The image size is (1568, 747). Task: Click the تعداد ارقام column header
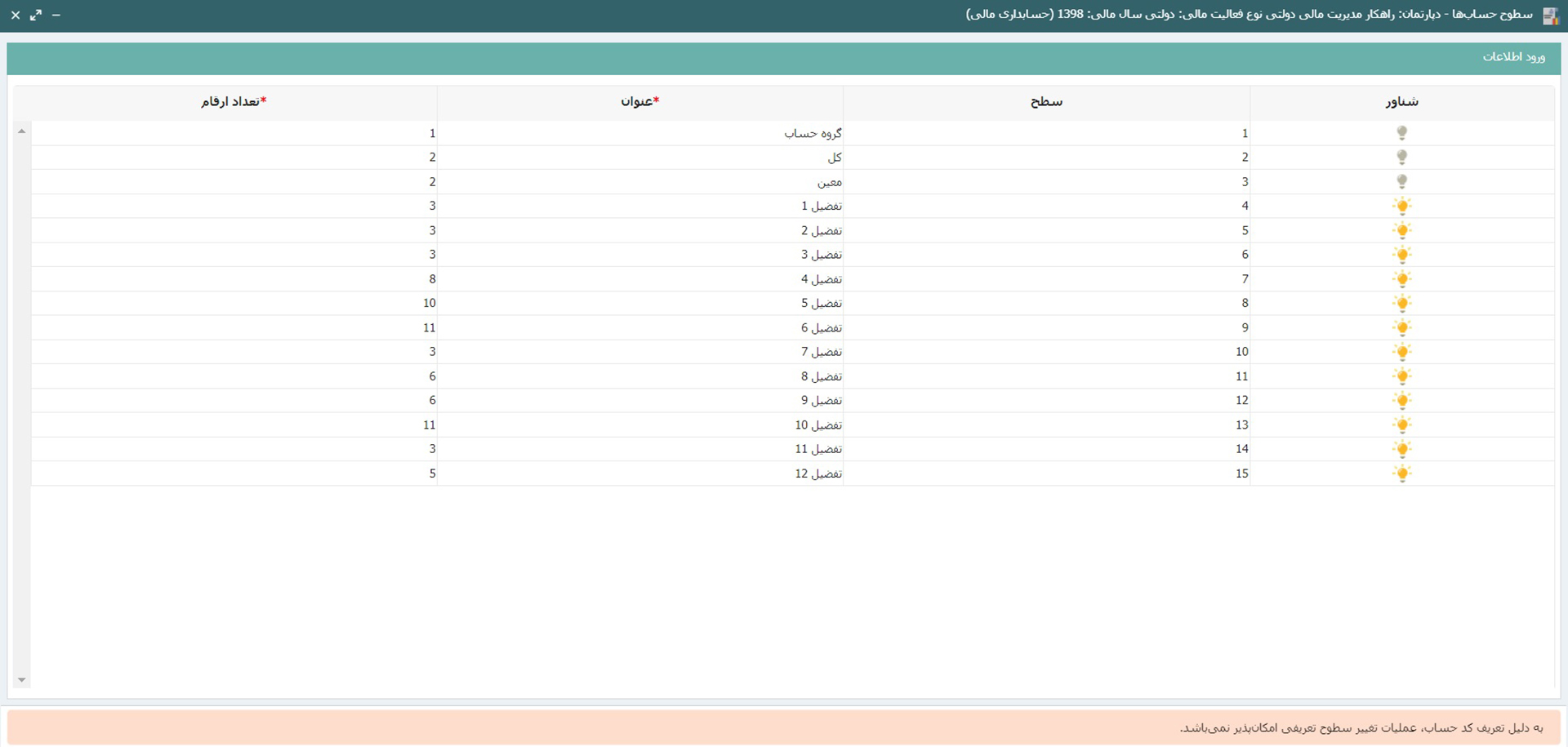tap(234, 102)
